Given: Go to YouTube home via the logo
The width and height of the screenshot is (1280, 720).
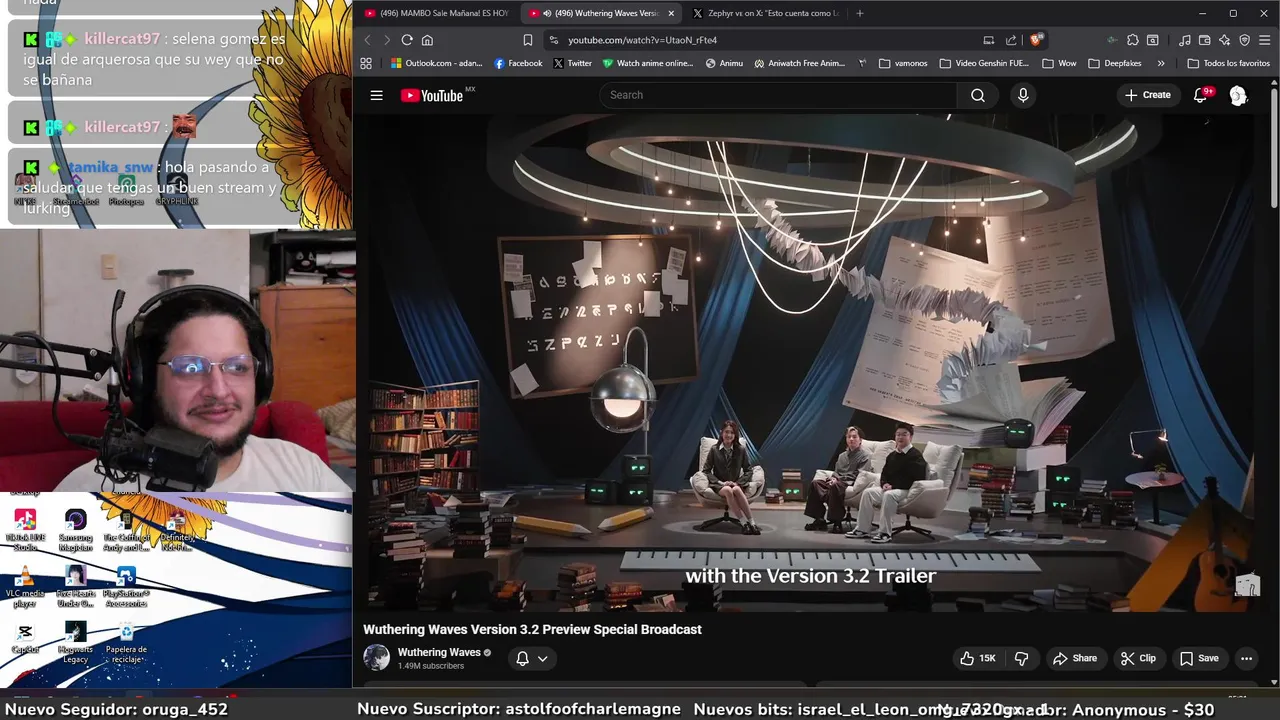Looking at the screenshot, I should [432, 95].
